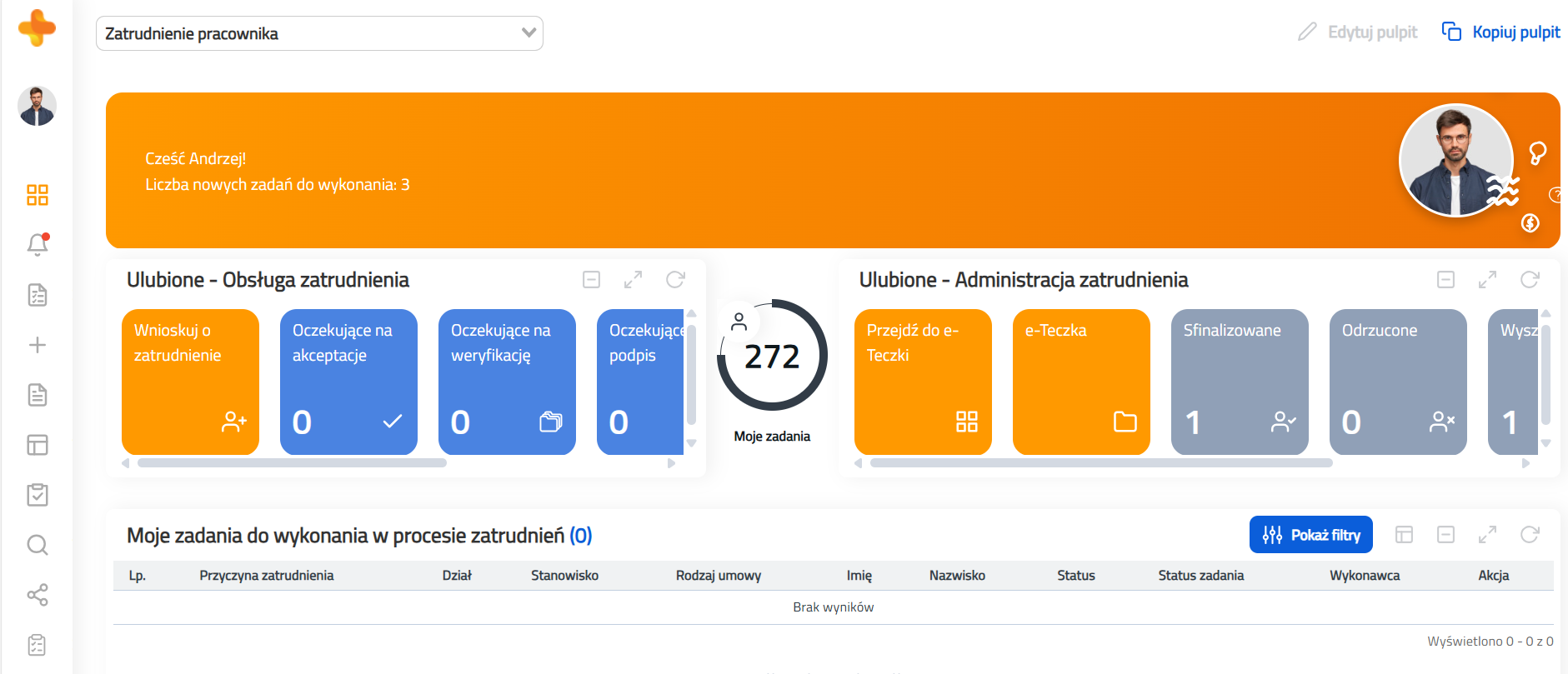Click the plus icon in sidebar
The width and height of the screenshot is (1568, 674).
pos(38,345)
